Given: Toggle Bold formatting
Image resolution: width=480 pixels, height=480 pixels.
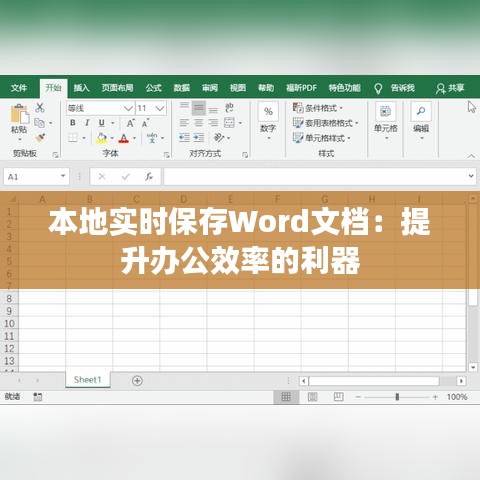Looking at the screenshot, I should 73,123.
